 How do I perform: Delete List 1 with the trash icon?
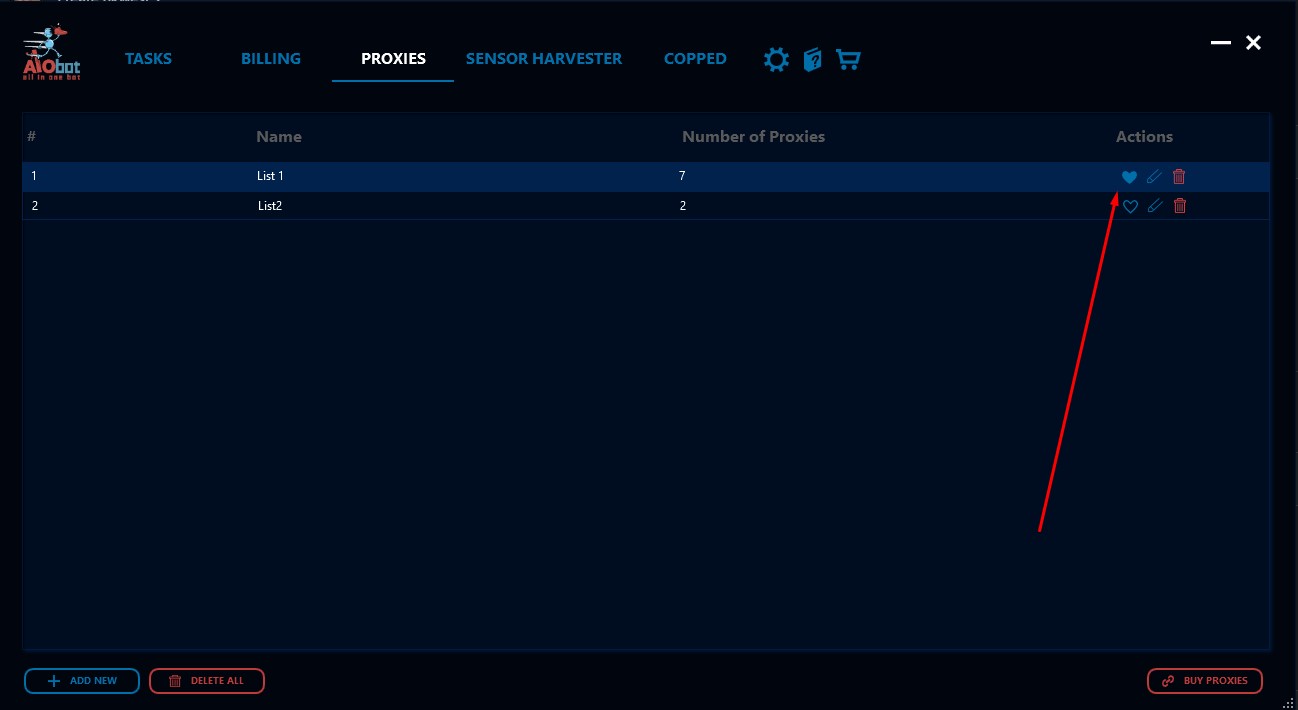point(1179,177)
